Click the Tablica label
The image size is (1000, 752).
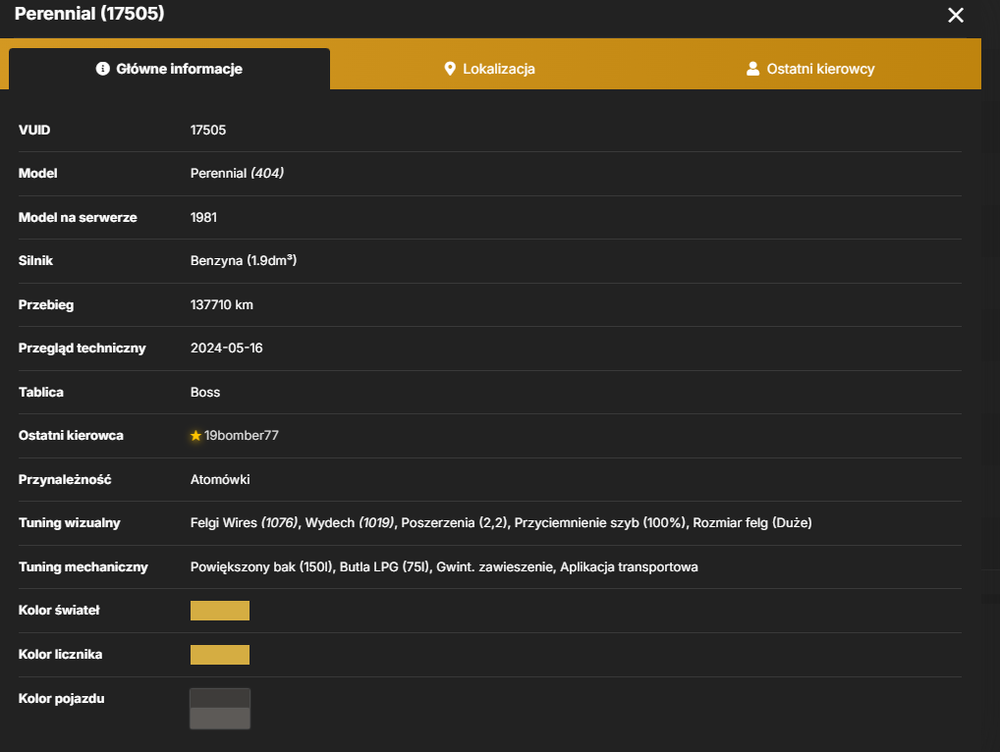(41, 392)
